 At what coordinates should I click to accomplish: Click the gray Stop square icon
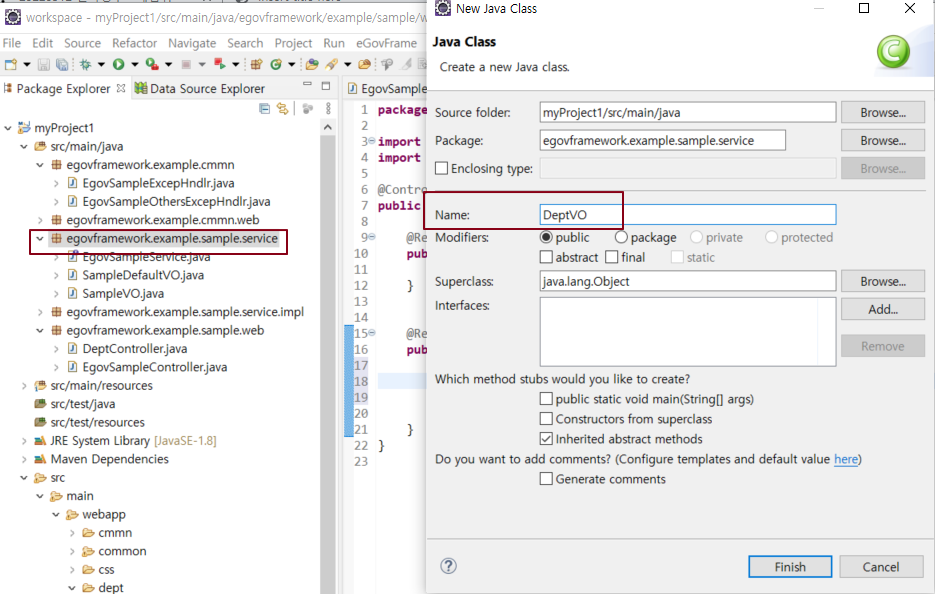pos(186,64)
